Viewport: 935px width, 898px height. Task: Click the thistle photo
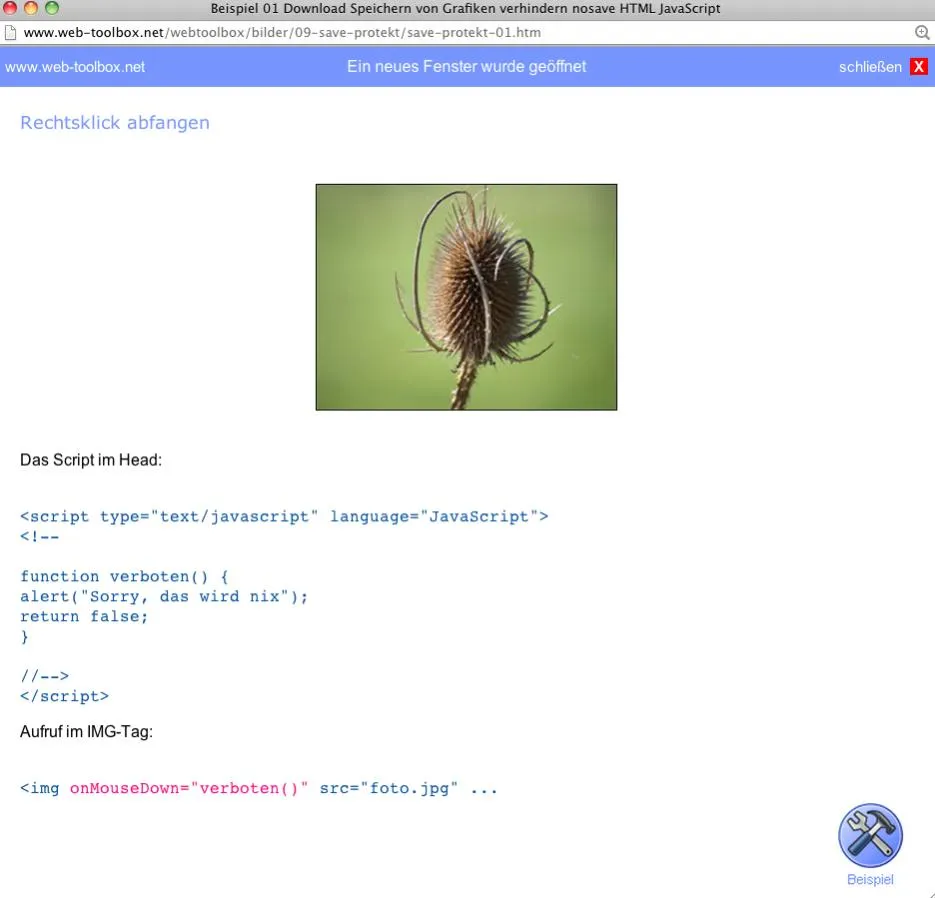466,297
